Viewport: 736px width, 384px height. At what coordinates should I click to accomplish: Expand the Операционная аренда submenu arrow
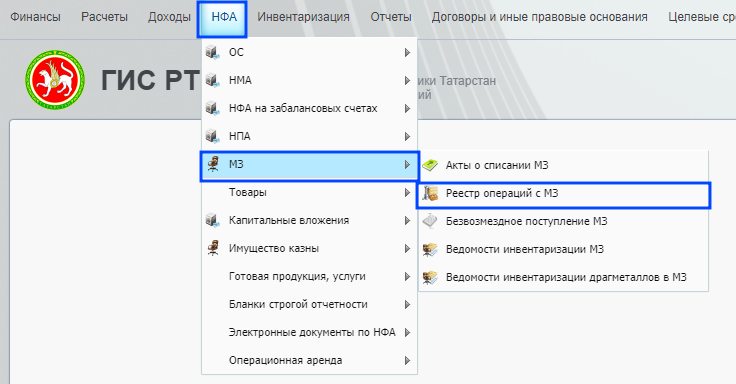[407, 361]
